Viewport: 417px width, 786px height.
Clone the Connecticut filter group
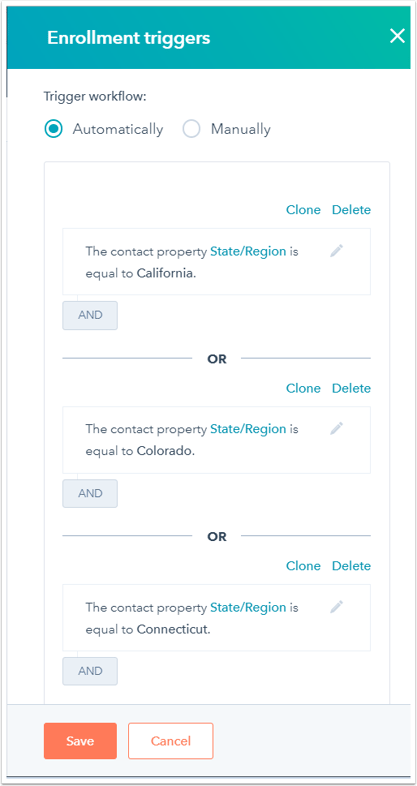point(303,565)
